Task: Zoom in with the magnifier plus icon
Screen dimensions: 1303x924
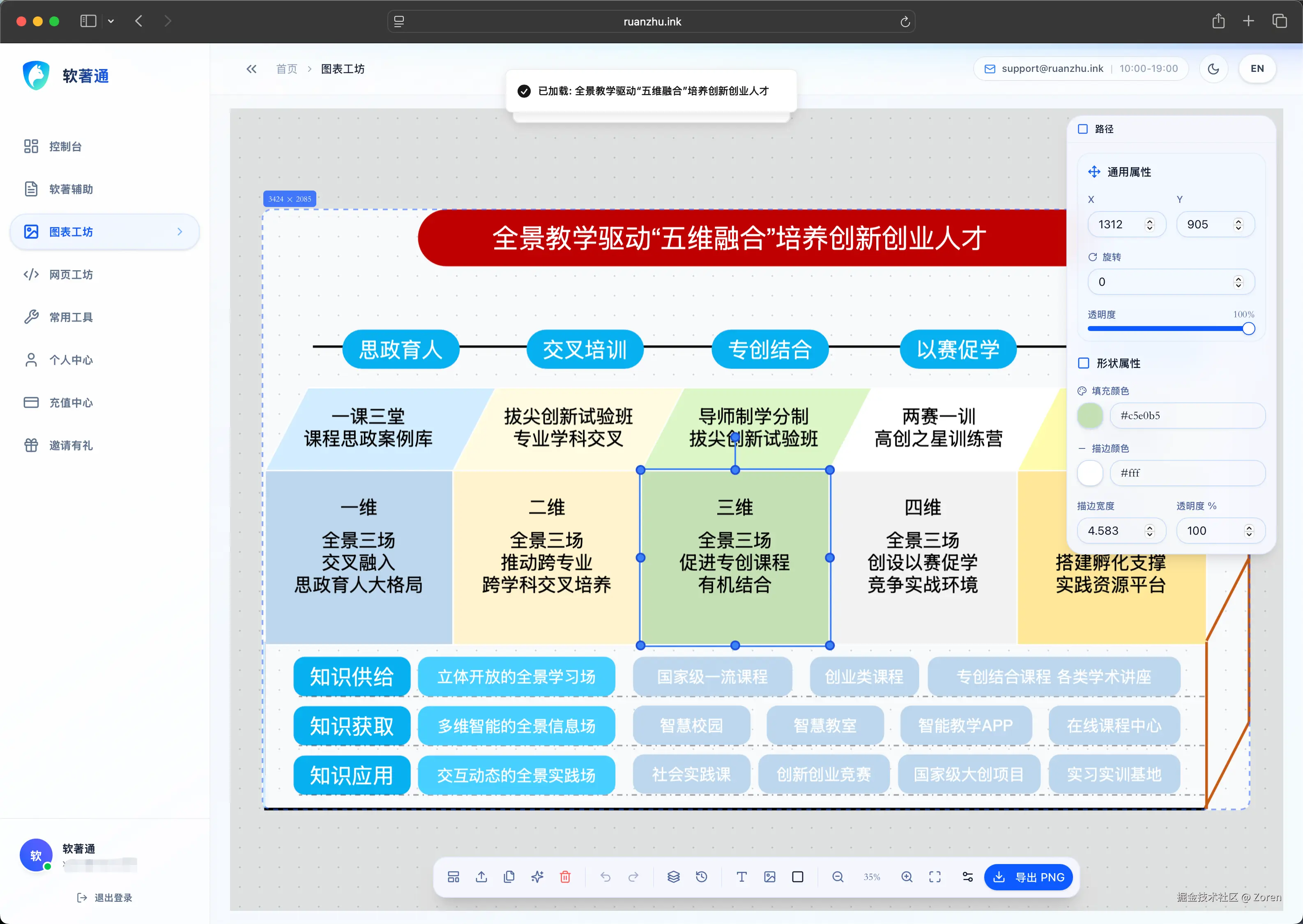Action: 907,877
